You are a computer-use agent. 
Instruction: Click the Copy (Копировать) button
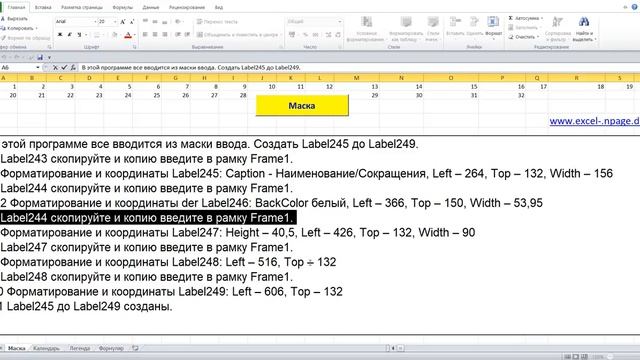(x=18, y=28)
